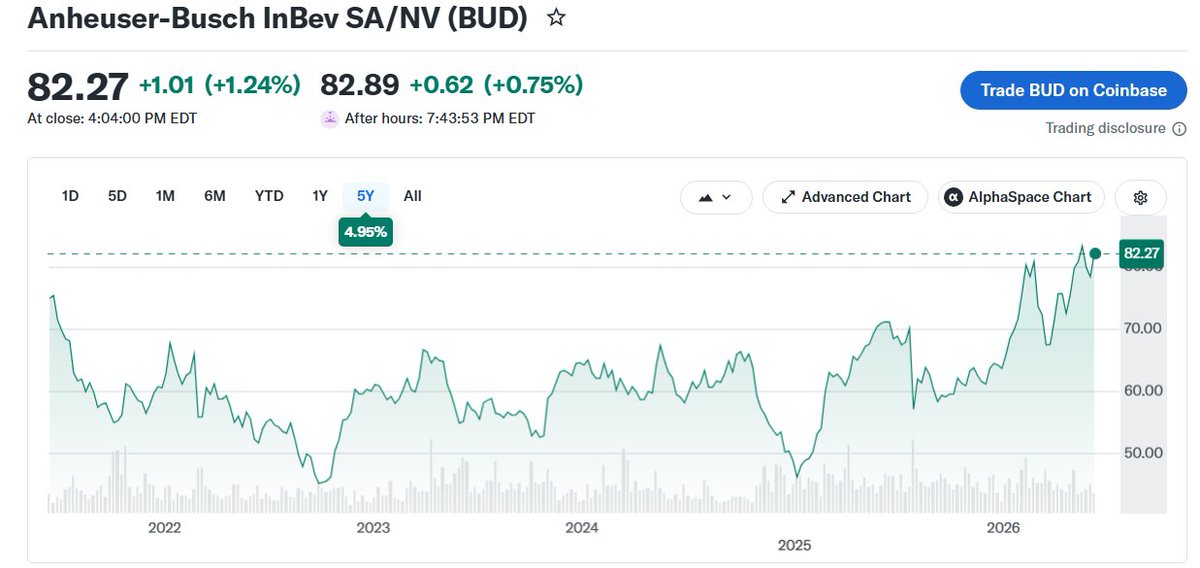Click Trade BUD on Coinbase button
The height and width of the screenshot is (568, 1200).
click(x=1073, y=90)
